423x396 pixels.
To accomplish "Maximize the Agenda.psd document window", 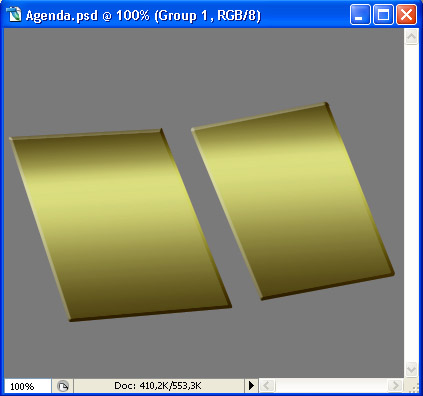I will pos(383,15).
